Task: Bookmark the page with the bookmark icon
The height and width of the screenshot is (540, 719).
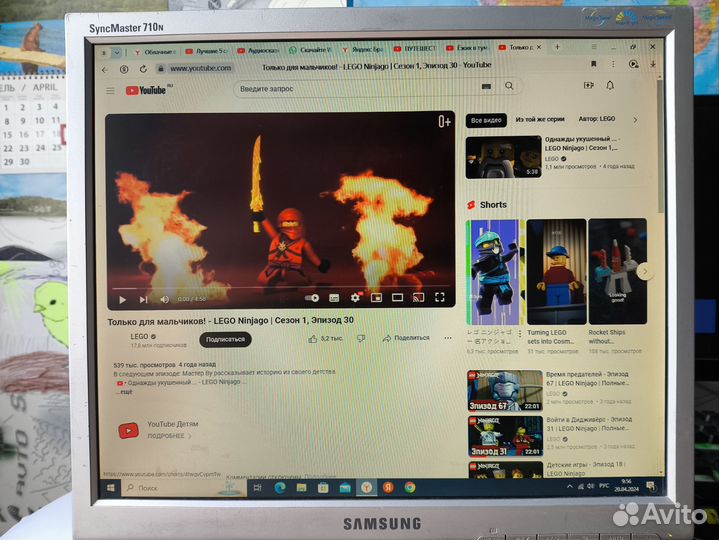Action: click(594, 64)
